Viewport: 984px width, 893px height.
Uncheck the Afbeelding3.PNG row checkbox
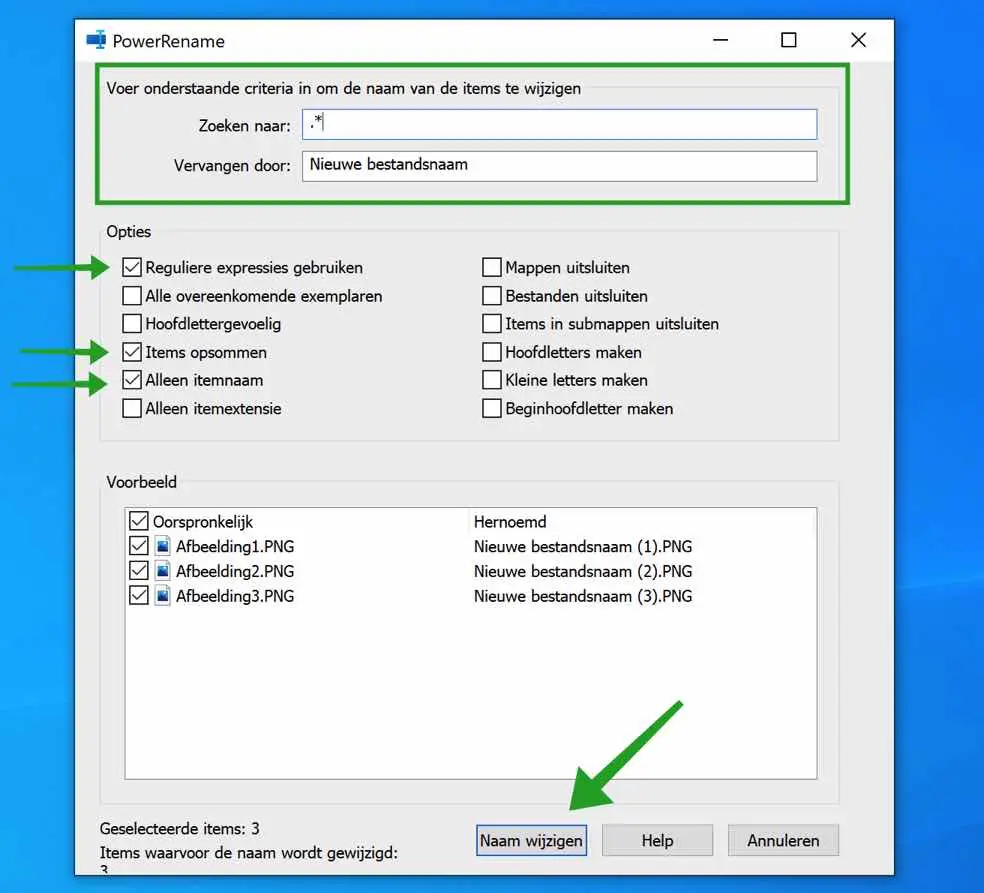click(139, 596)
